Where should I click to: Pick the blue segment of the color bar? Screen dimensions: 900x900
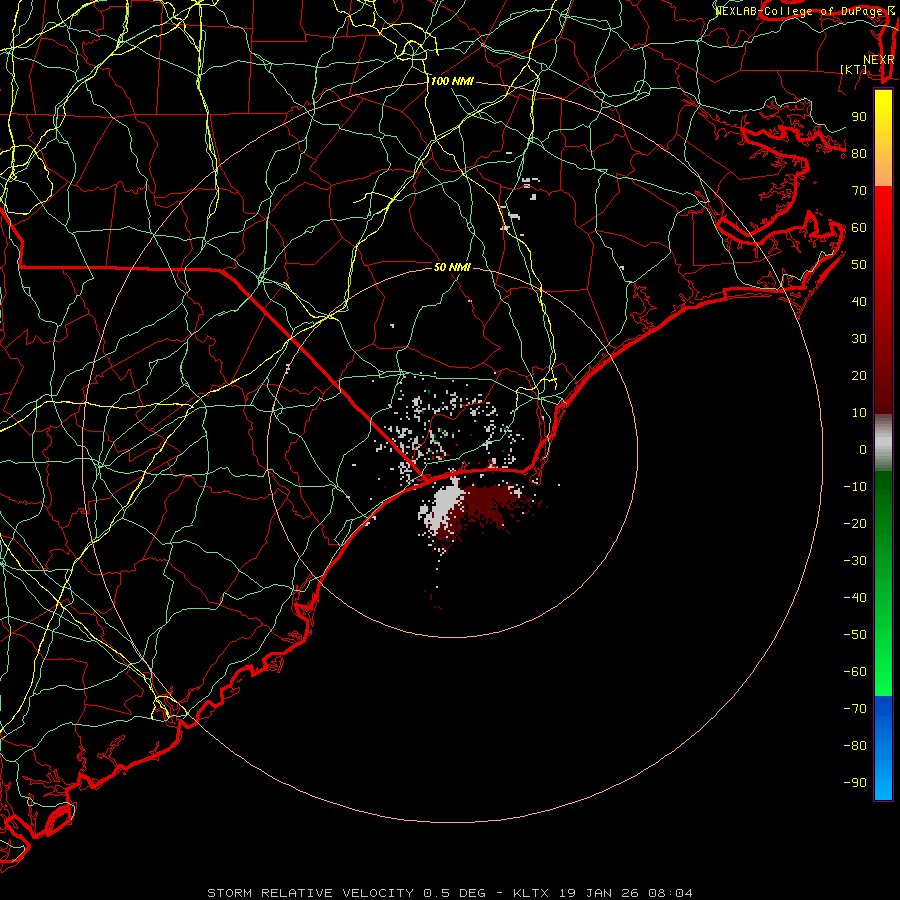[x=883, y=748]
